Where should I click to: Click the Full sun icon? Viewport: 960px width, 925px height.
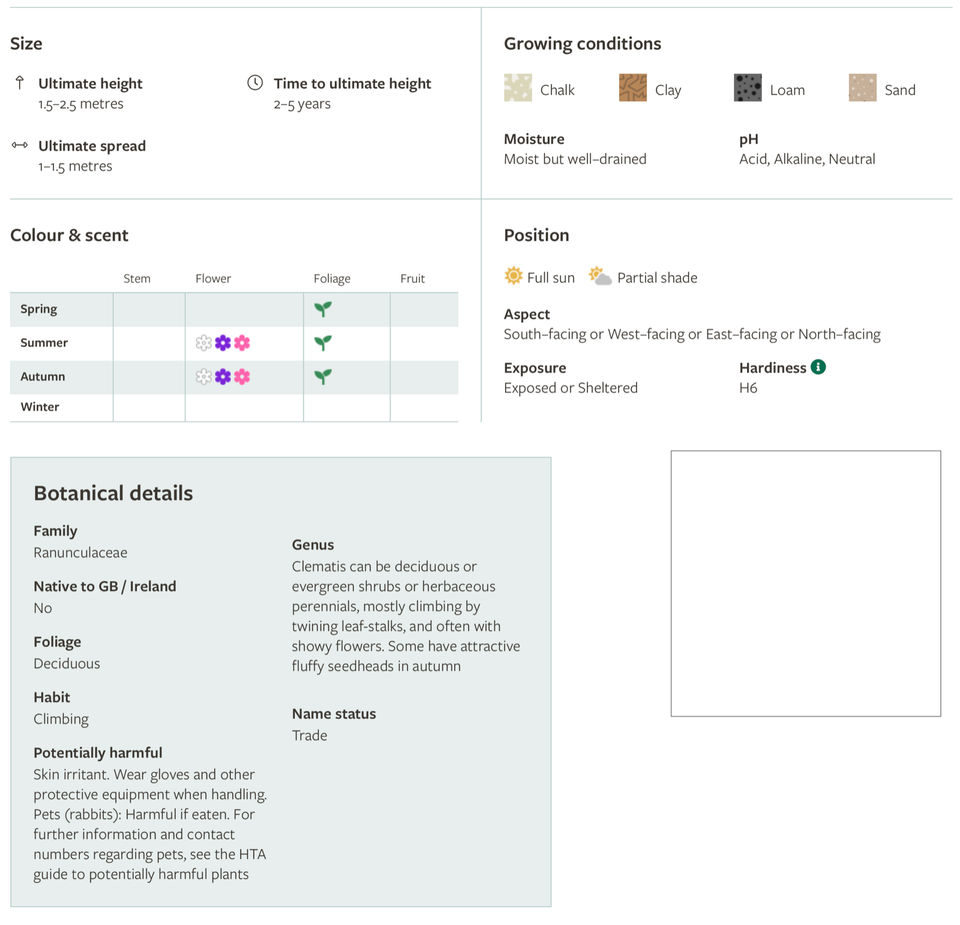(513, 276)
